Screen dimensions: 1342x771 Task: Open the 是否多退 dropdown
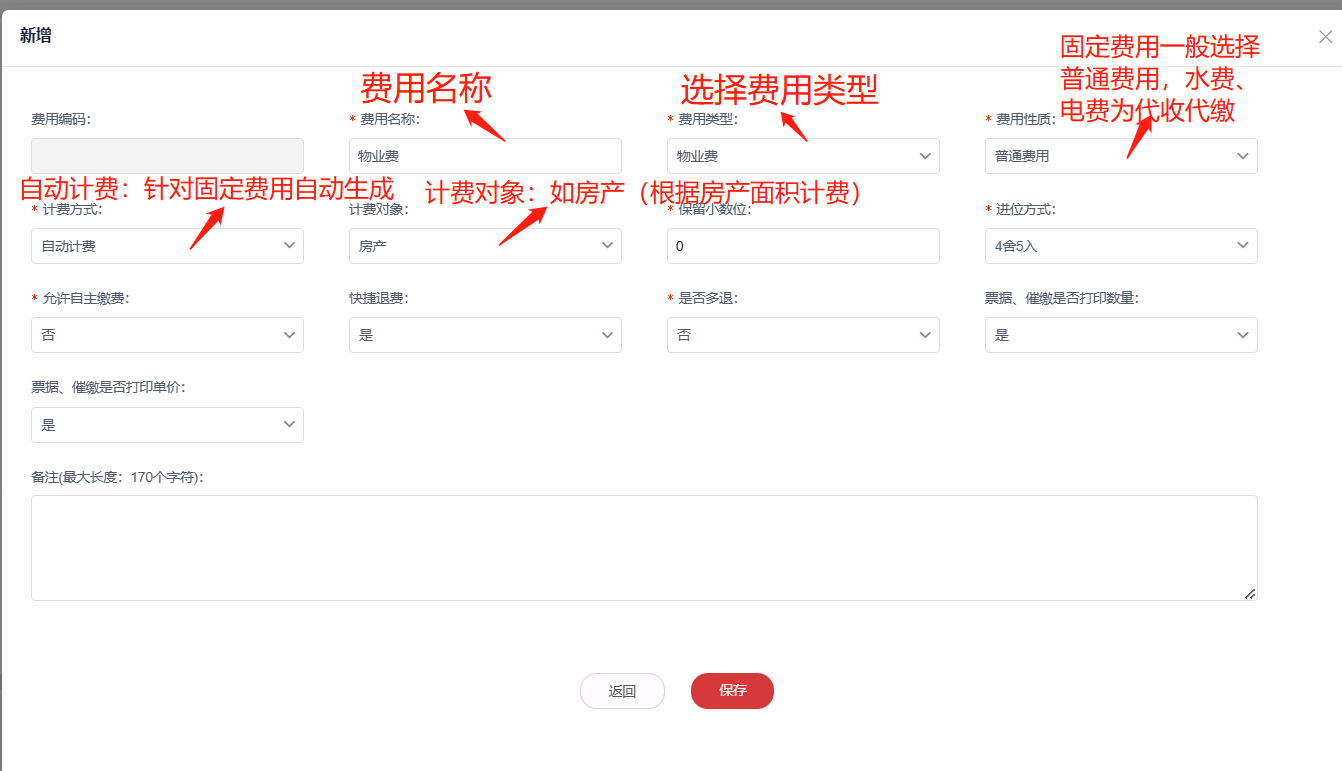(803, 335)
